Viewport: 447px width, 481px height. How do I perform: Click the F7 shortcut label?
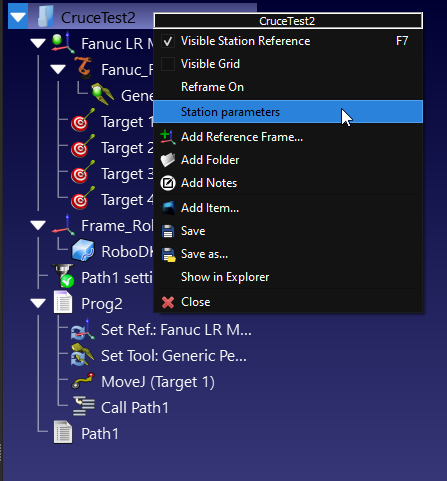402,41
